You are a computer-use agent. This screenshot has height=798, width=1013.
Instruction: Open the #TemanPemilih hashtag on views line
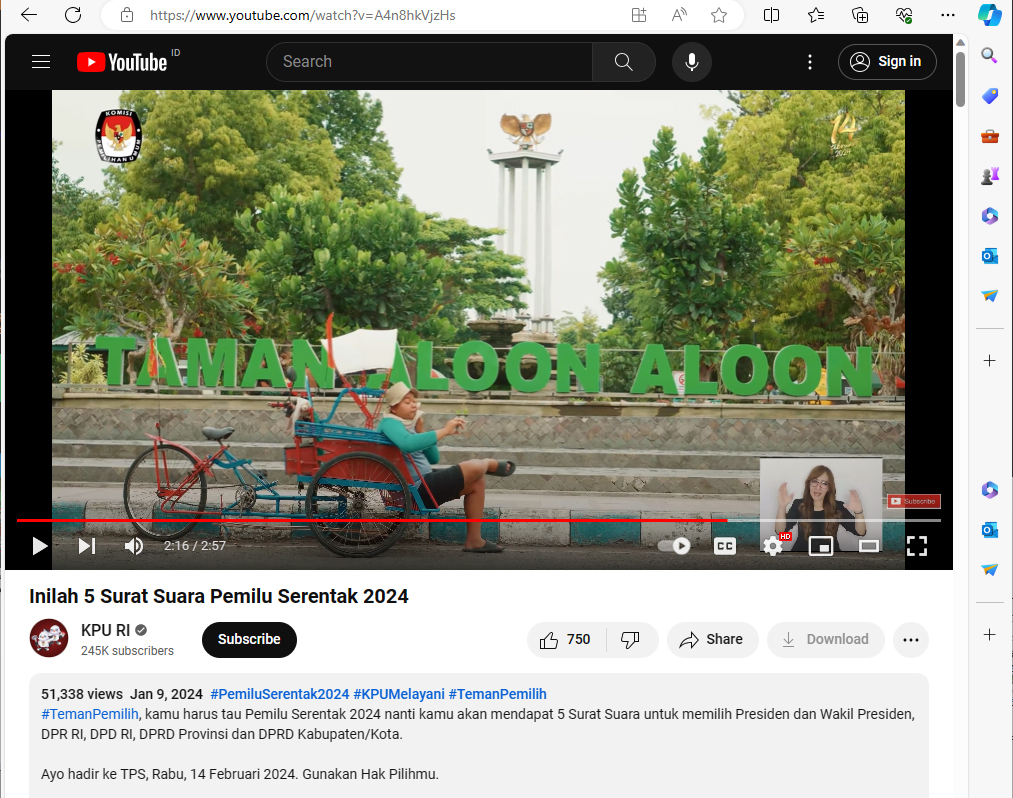pyautogui.click(x=497, y=694)
